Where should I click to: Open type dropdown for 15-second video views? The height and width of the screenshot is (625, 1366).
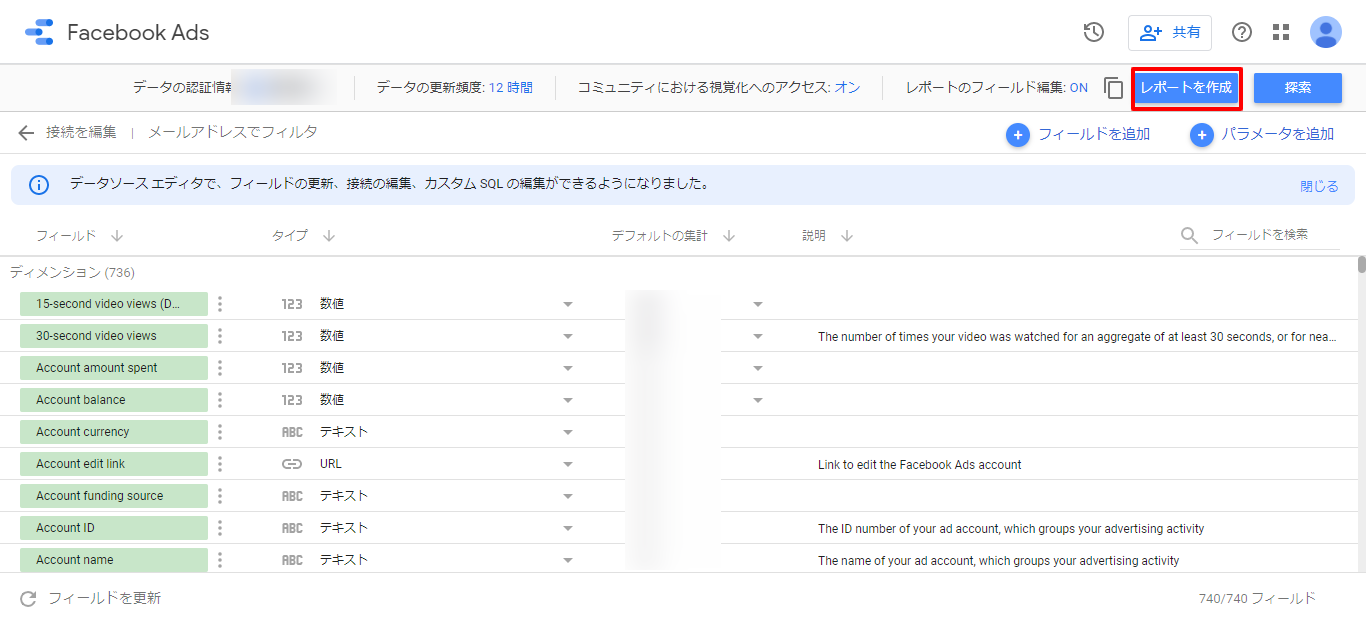568,304
